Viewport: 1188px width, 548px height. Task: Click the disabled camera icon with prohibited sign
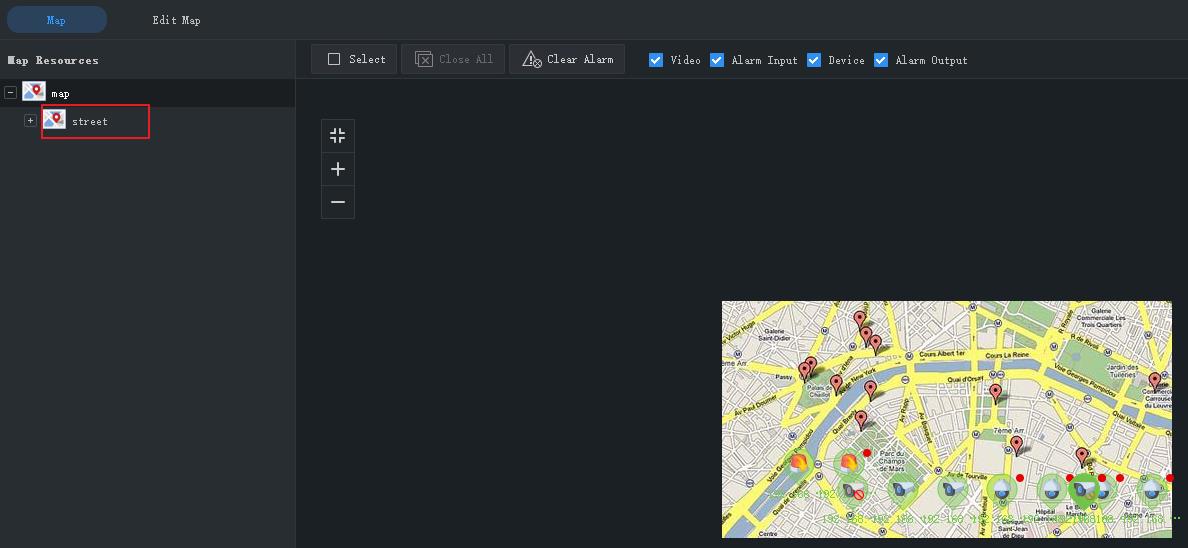853,492
